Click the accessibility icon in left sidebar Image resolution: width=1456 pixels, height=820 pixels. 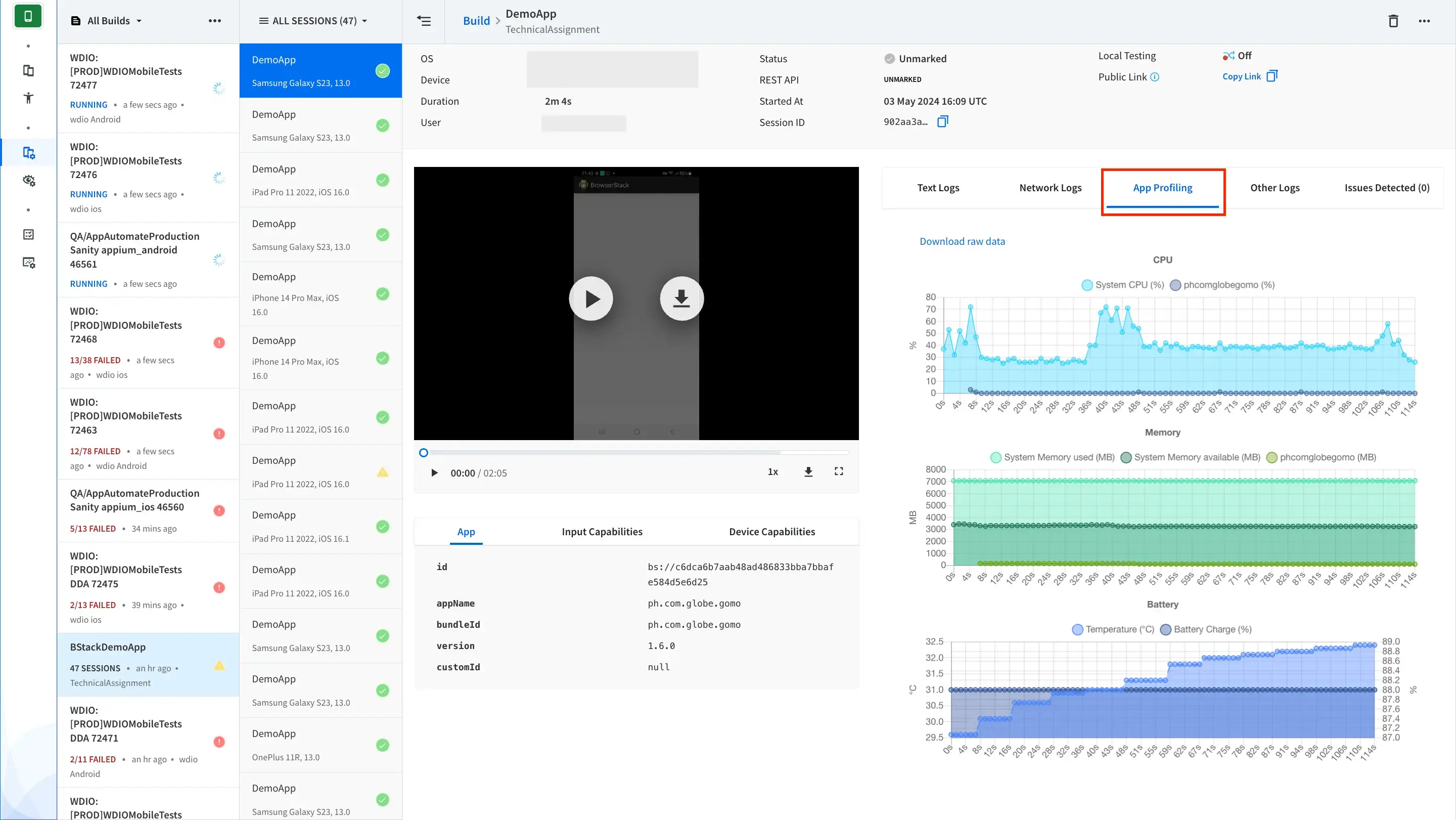click(28, 98)
